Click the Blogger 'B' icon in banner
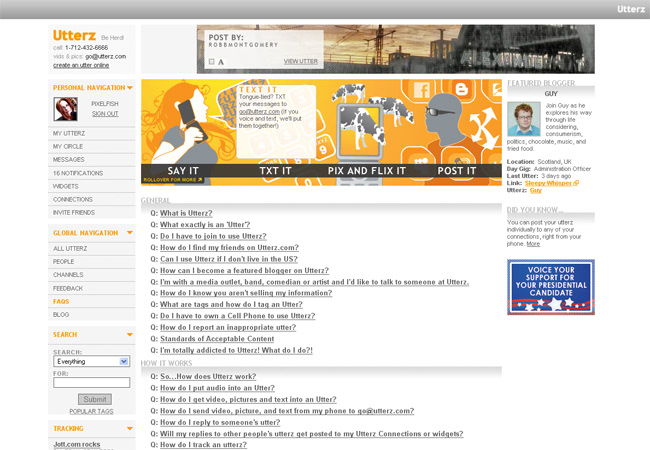The width and height of the screenshot is (650, 450). [461, 89]
